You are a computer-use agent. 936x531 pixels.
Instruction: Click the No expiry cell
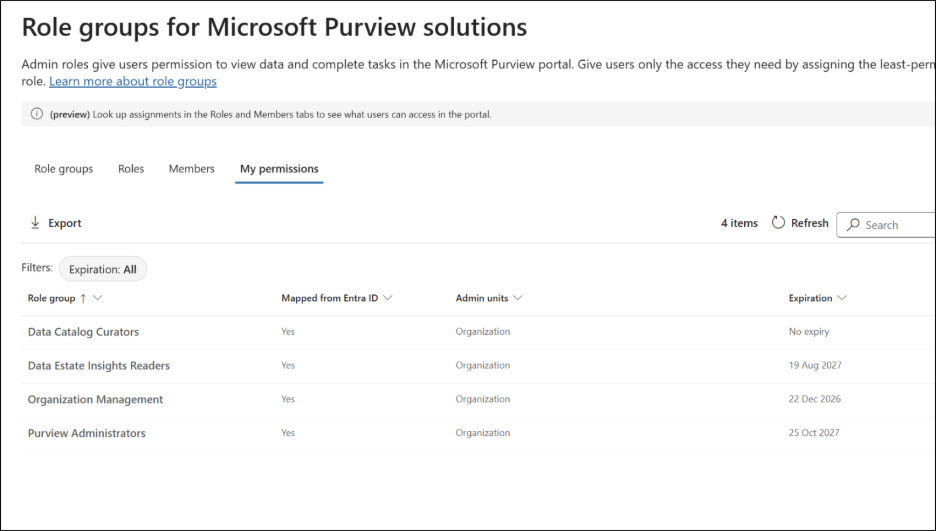(809, 331)
